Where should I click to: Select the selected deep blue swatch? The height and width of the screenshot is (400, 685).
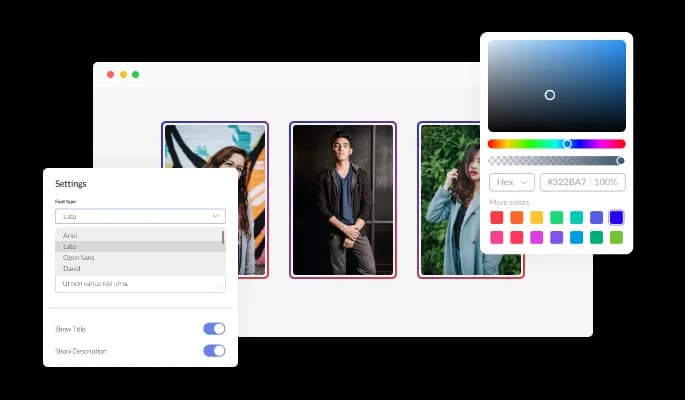[x=616, y=217]
